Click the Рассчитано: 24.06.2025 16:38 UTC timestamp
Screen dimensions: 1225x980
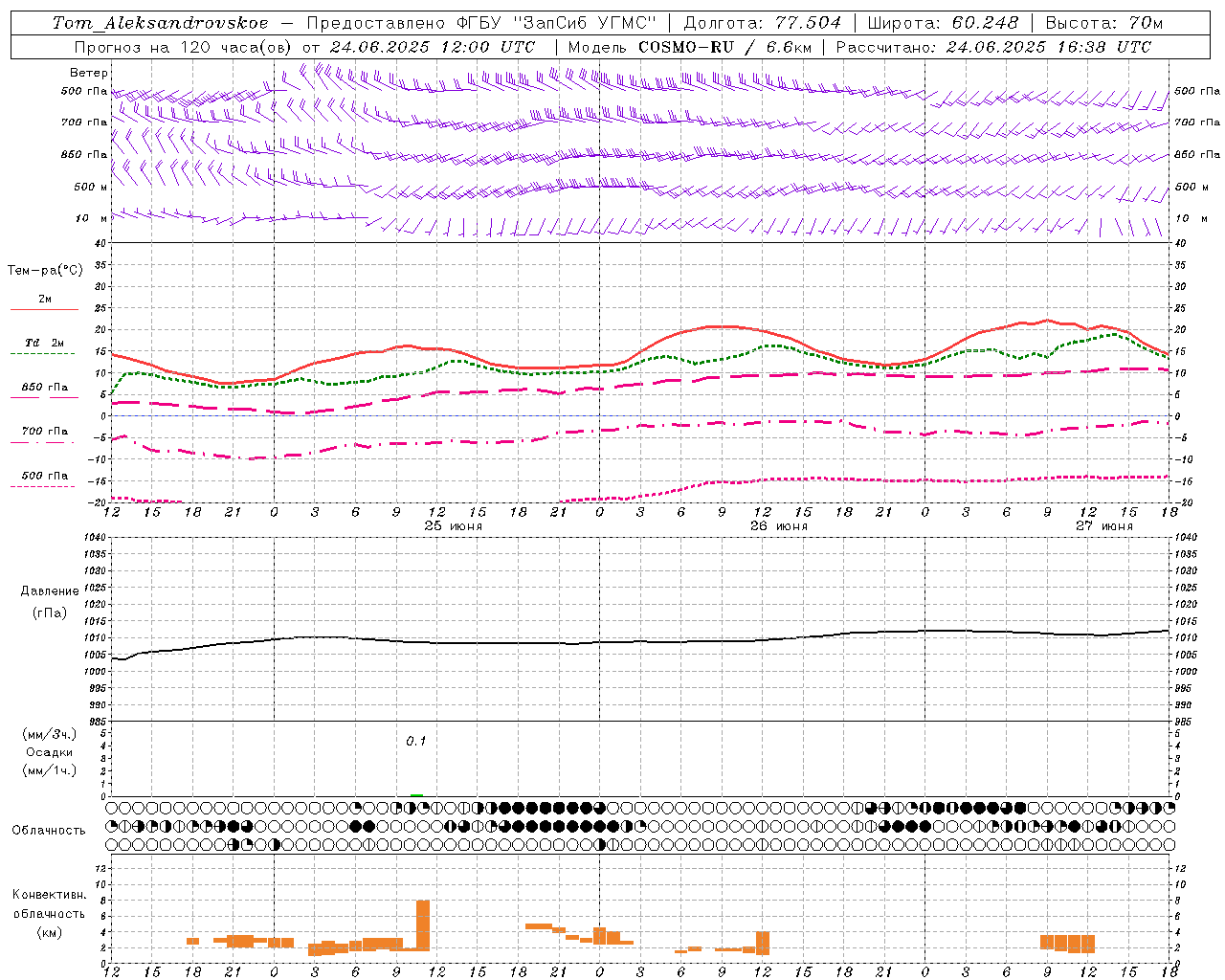click(993, 47)
